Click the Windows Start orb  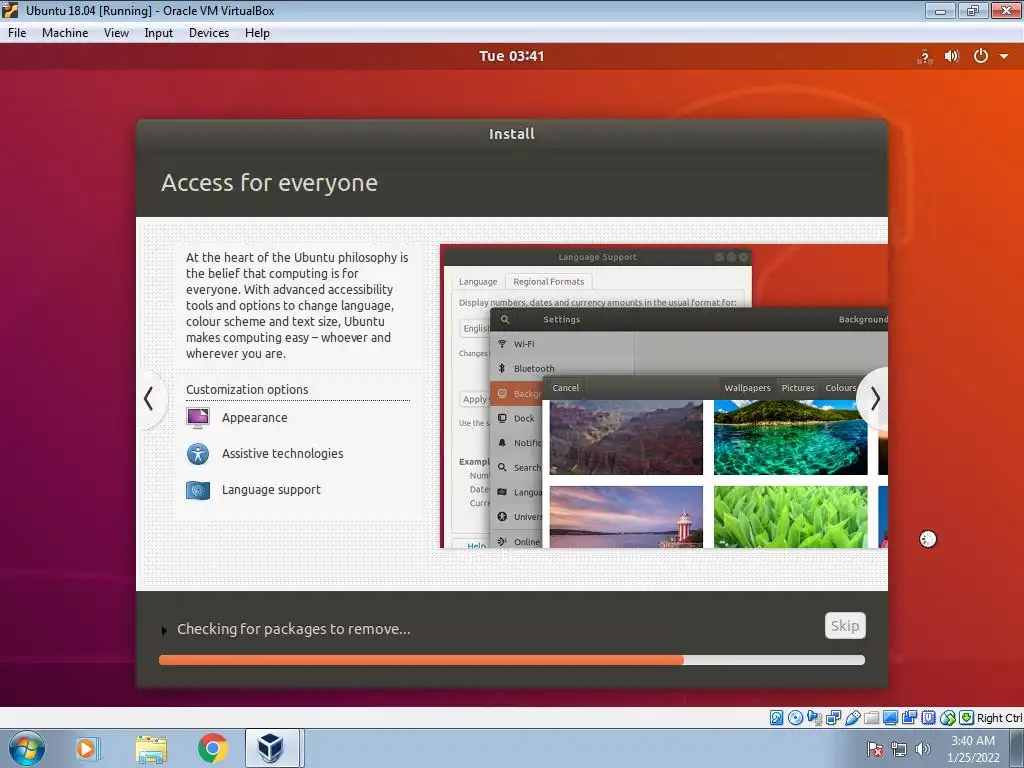(x=27, y=748)
